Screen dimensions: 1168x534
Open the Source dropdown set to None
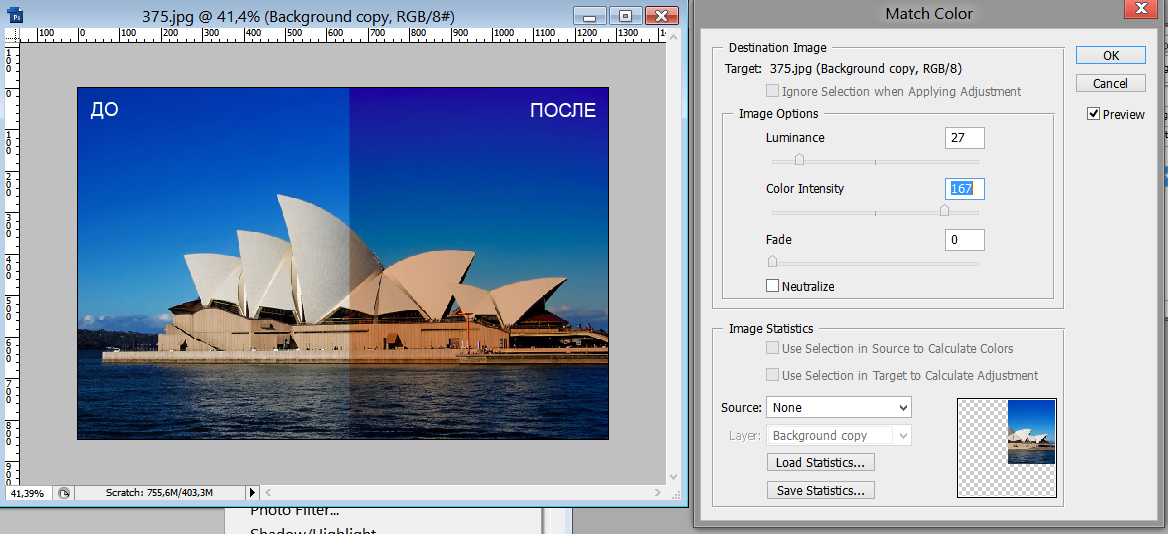click(839, 407)
